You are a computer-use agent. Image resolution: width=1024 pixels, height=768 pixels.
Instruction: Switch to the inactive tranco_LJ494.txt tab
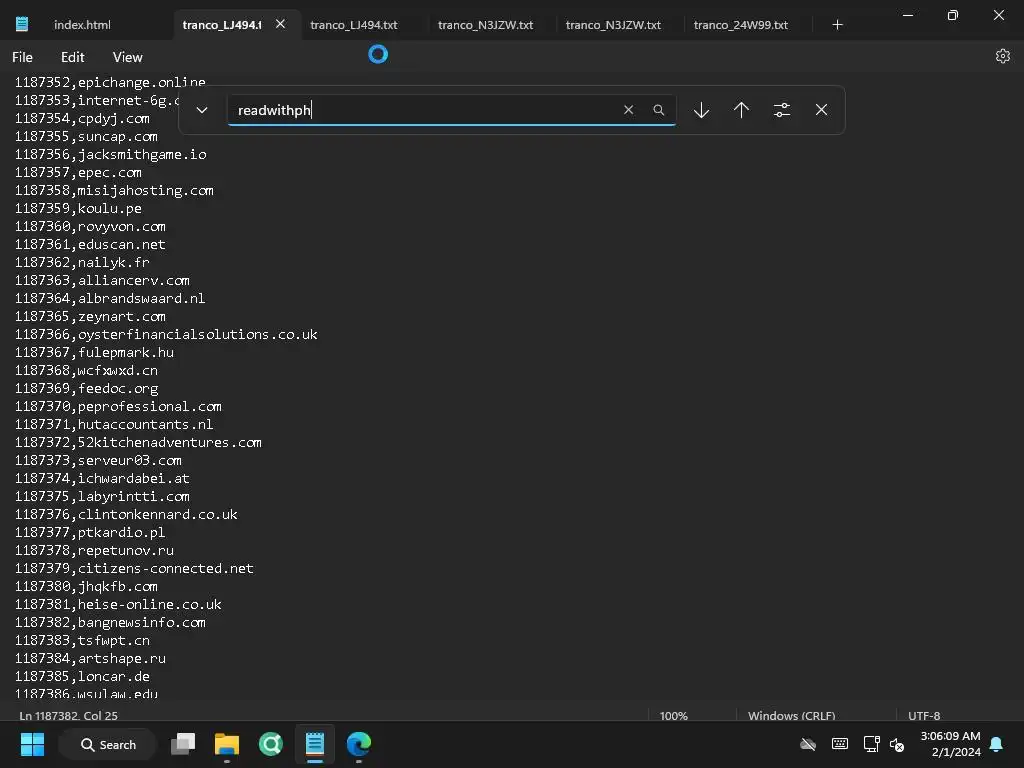[353, 25]
